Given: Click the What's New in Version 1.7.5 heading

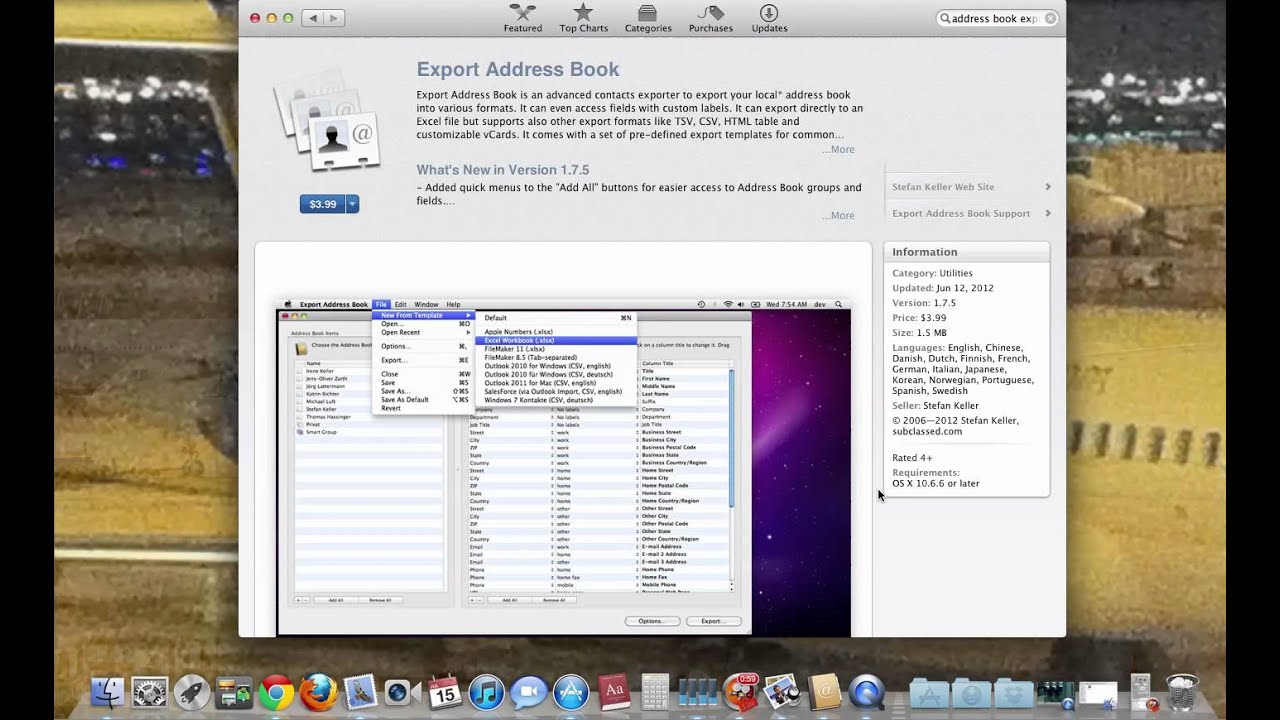Looking at the screenshot, I should 503,170.
